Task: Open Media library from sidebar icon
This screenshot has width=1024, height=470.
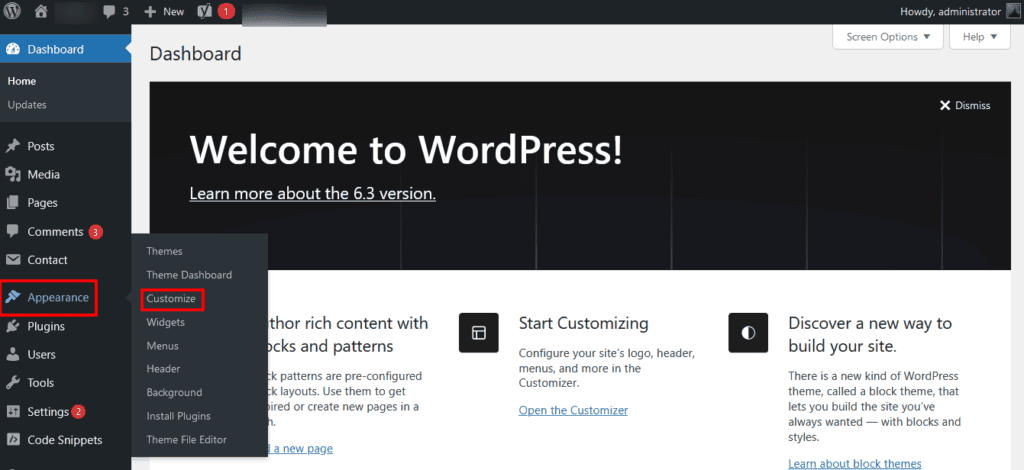Action: [13, 174]
